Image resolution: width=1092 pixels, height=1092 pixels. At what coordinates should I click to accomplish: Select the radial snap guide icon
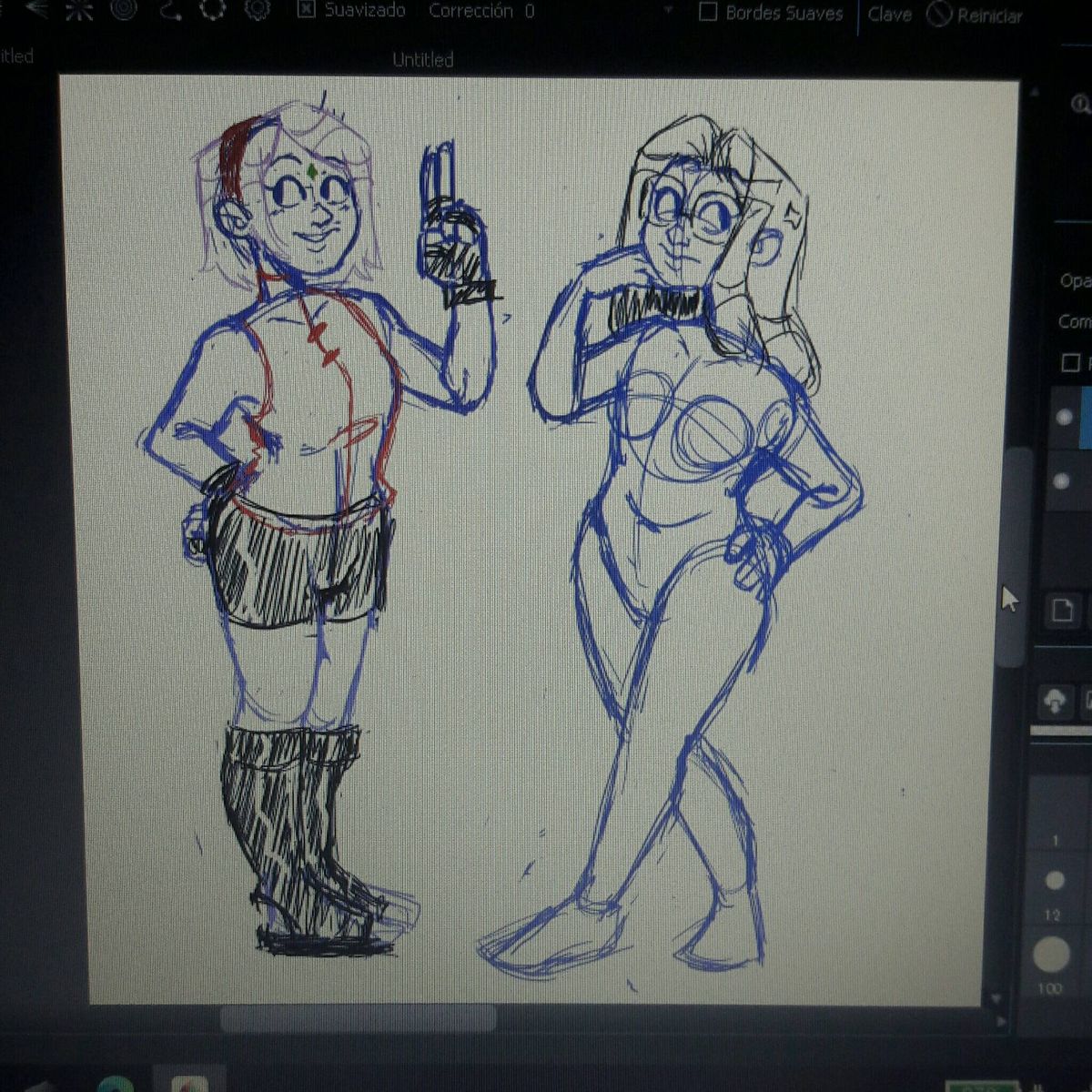77,9
